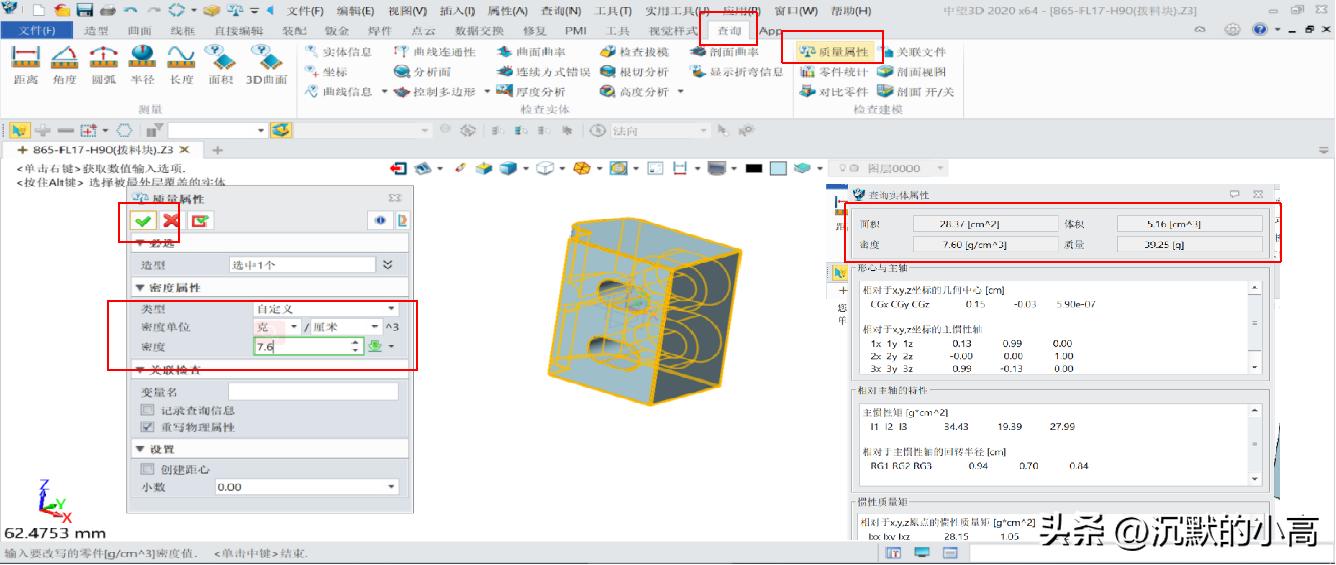Image resolution: width=1336 pixels, height=565 pixels.
Task: Open the 关联文件 associated files tool
Action: click(x=911, y=52)
